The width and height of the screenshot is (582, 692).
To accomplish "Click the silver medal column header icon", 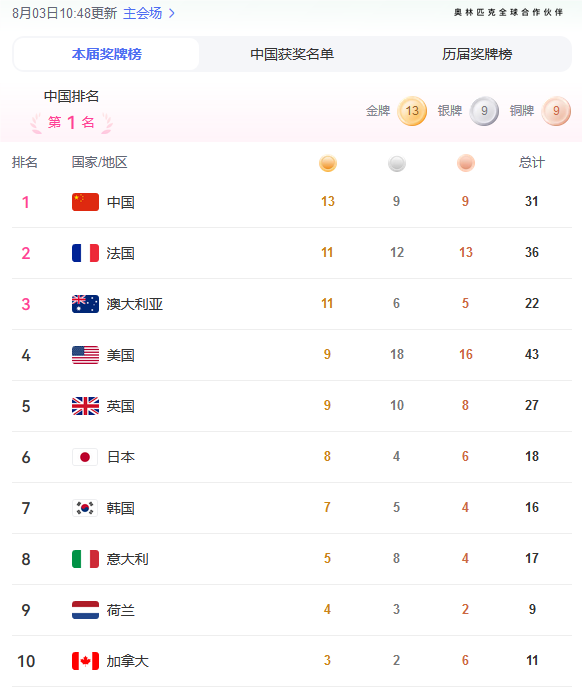I will point(397,163).
